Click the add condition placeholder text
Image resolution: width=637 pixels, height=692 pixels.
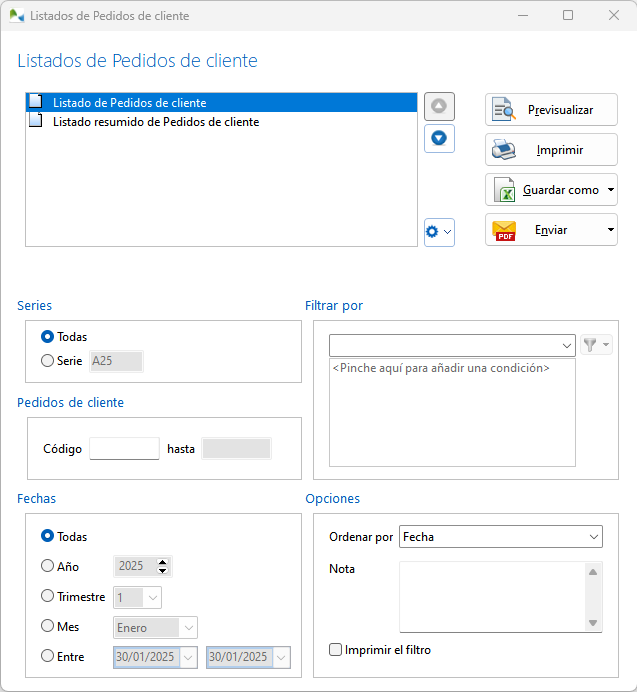(441, 368)
